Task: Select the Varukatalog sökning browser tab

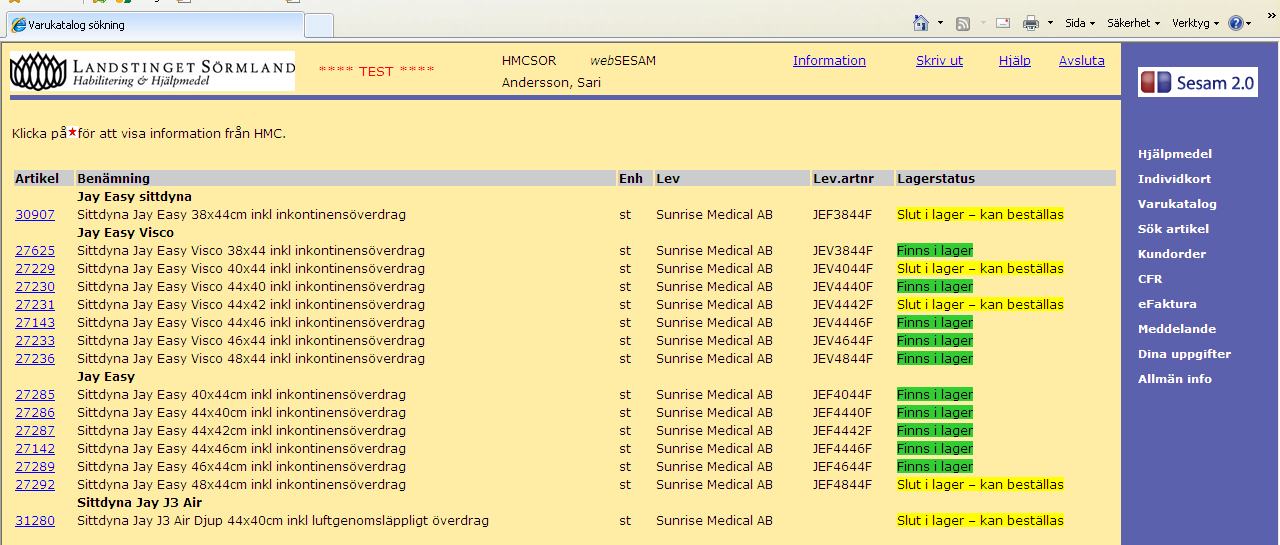Action: [153, 25]
